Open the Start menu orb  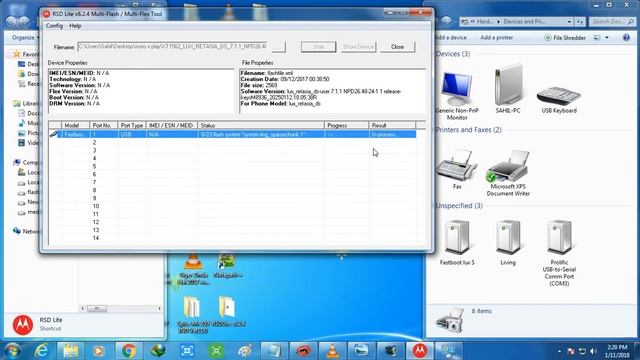[x=13, y=351]
